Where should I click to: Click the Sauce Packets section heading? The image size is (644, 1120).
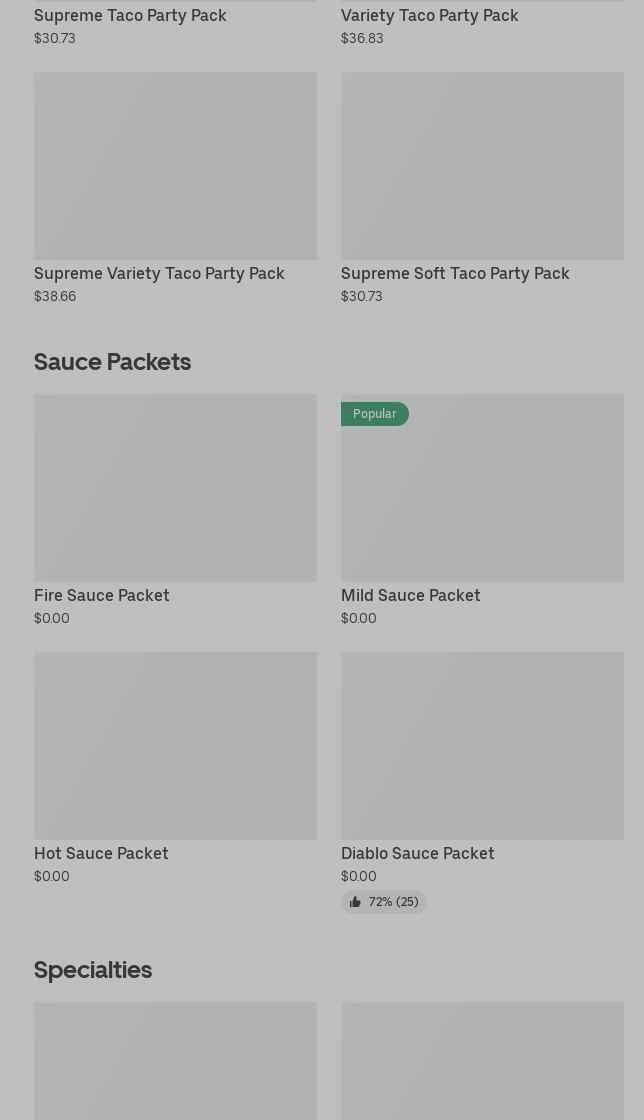(112, 361)
